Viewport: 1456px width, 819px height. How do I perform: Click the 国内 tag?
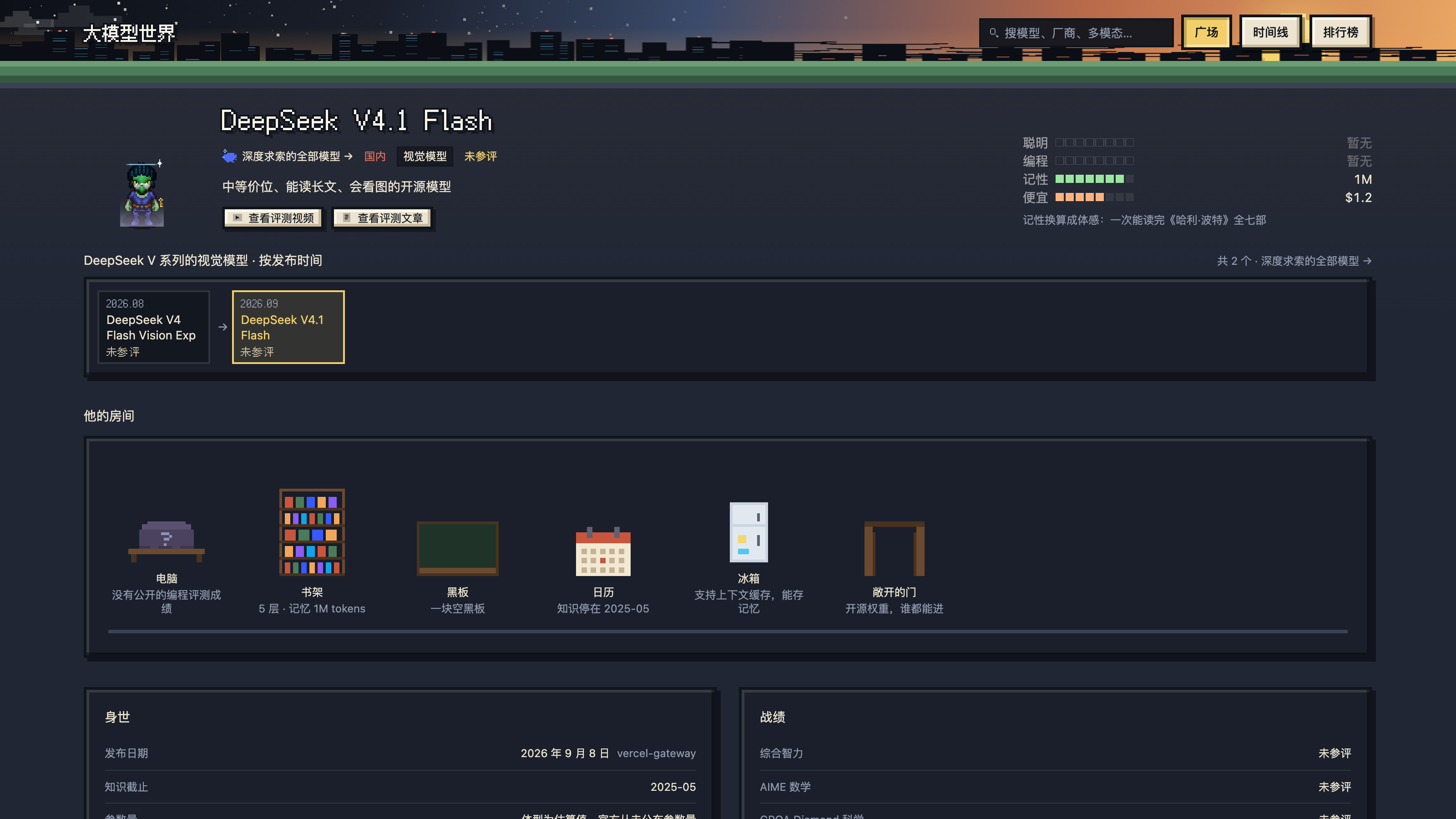375,156
